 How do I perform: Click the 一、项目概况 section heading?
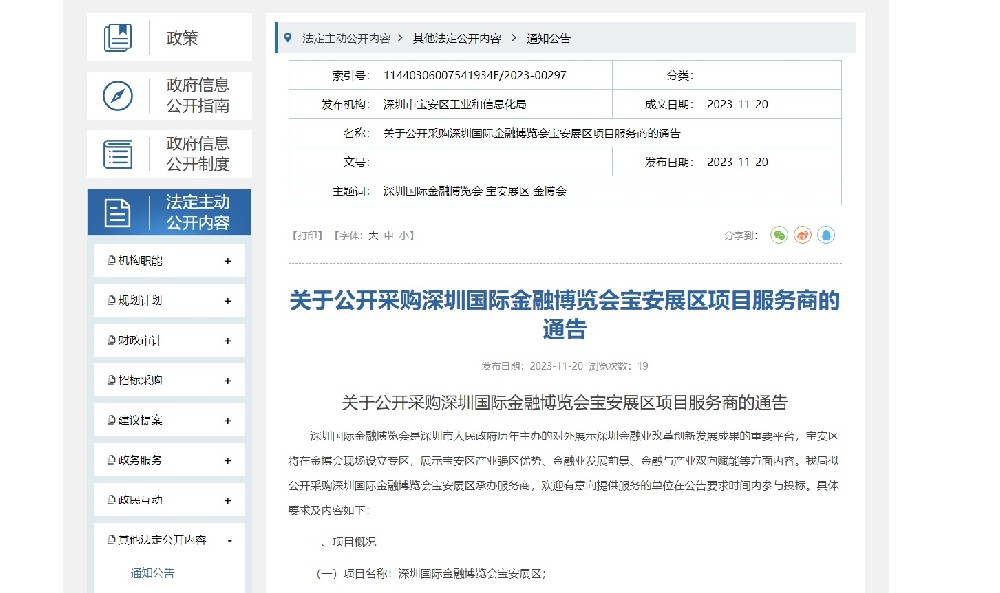point(349,541)
